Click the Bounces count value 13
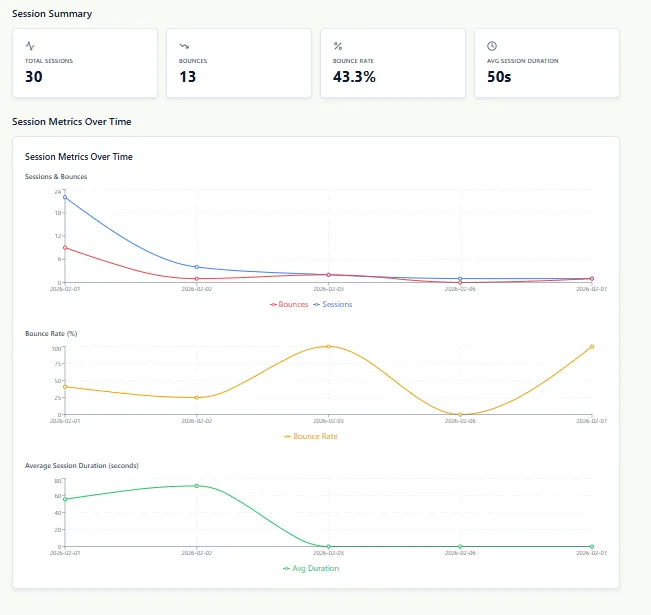The height and width of the screenshot is (615, 651). coord(187,77)
